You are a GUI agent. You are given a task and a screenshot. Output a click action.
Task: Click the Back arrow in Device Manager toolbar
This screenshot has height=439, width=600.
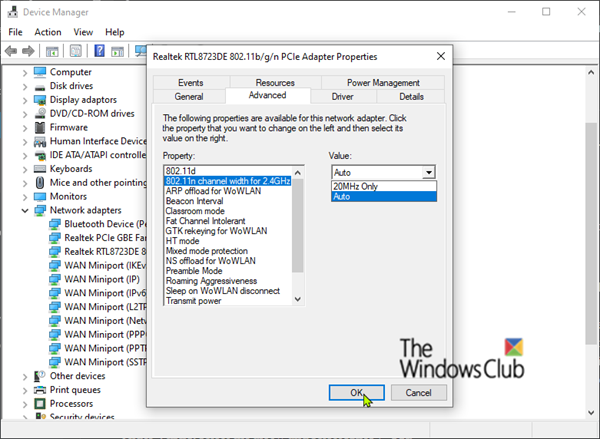click(x=11, y=51)
